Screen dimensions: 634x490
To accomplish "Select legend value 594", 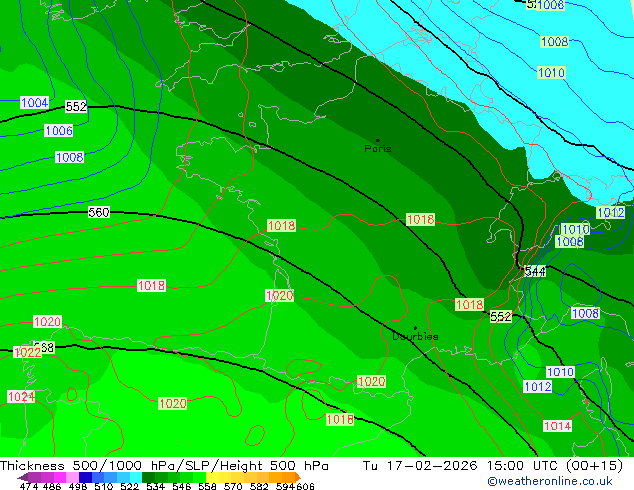I will pyautogui.click(x=285, y=486).
